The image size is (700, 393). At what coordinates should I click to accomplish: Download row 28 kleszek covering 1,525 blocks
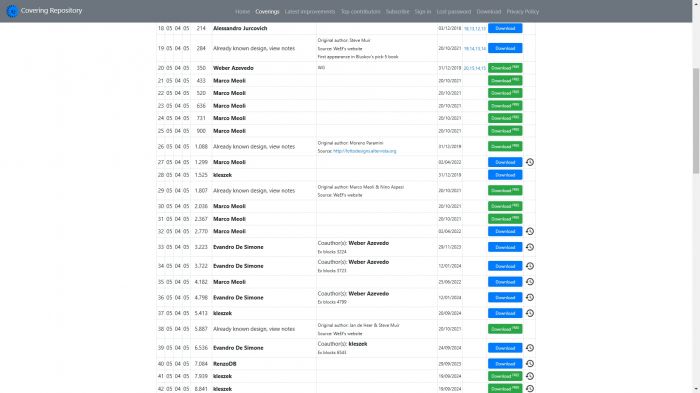click(x=505, y=175)
